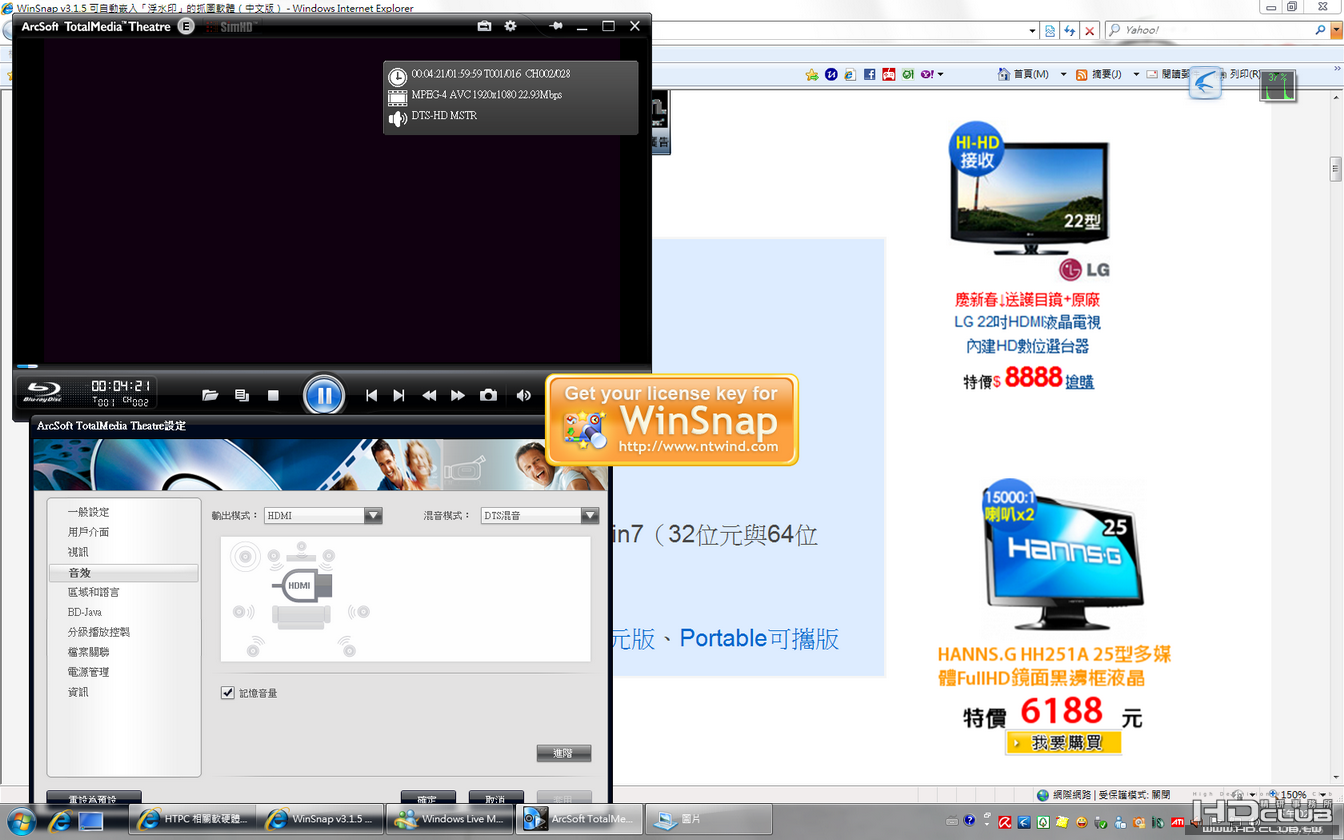Click the pin icon in player title bar

pyautogui.click(x=557, y=26)
